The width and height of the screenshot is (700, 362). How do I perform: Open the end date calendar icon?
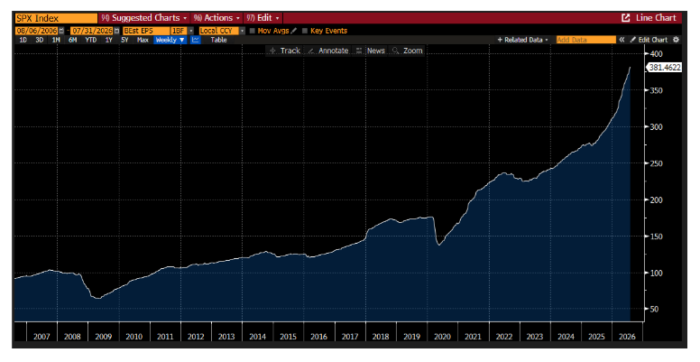click(x=117, y=31)
